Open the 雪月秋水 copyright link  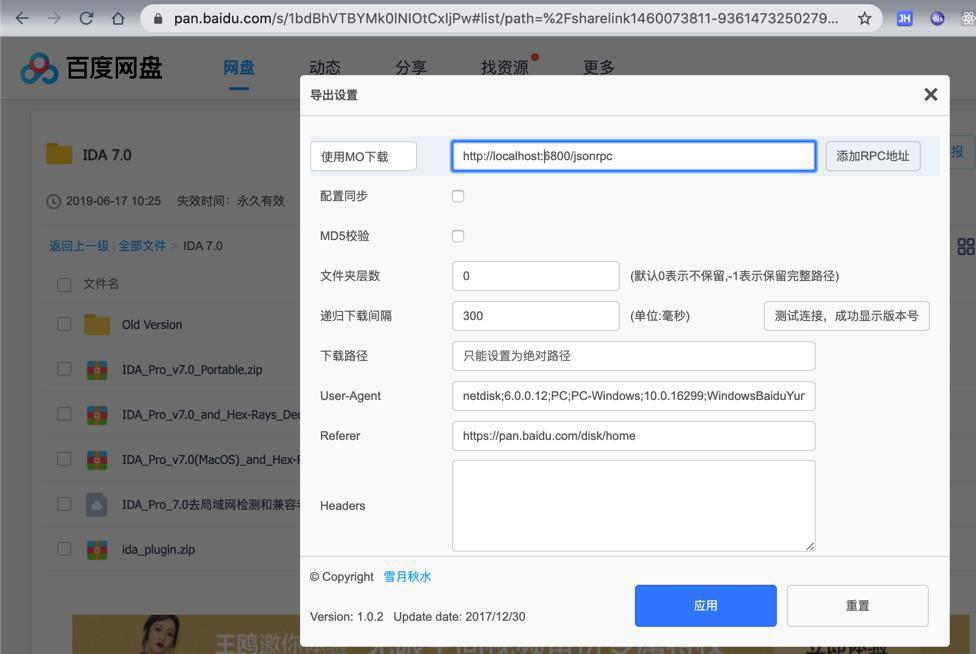(x=407, y=577)
